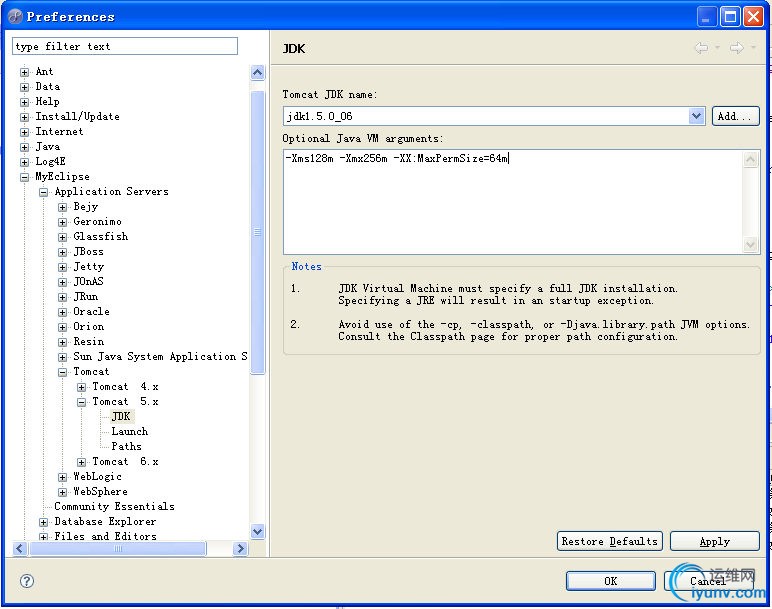Expand the Sun Java System Application node
The height and width of the screenshot is (609, 772).
(x=63, y=357)
